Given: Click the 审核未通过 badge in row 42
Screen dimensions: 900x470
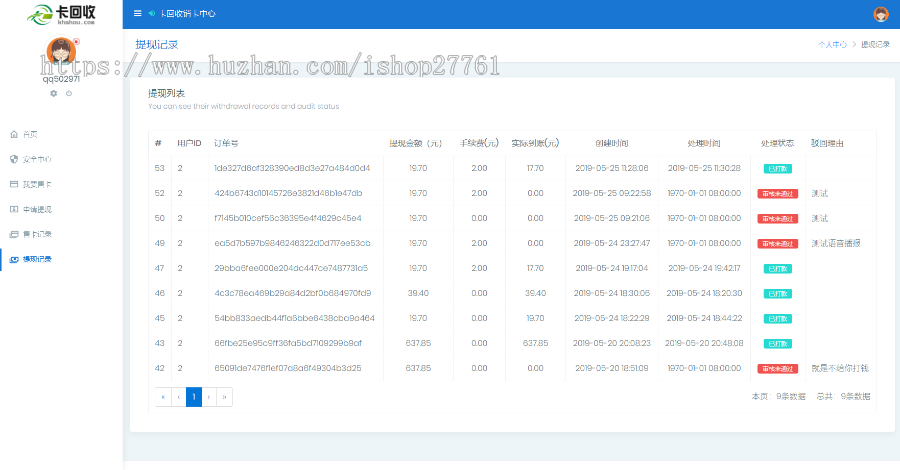Looking at the screenshot, I should point(778,369).
